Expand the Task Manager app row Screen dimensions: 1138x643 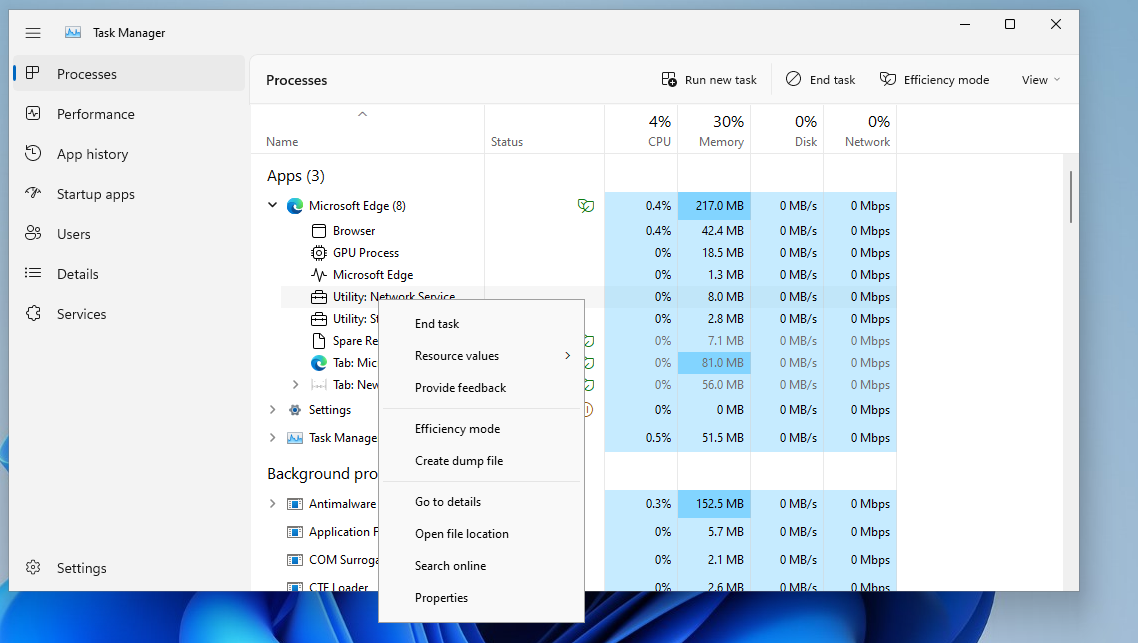coord(272,438)
